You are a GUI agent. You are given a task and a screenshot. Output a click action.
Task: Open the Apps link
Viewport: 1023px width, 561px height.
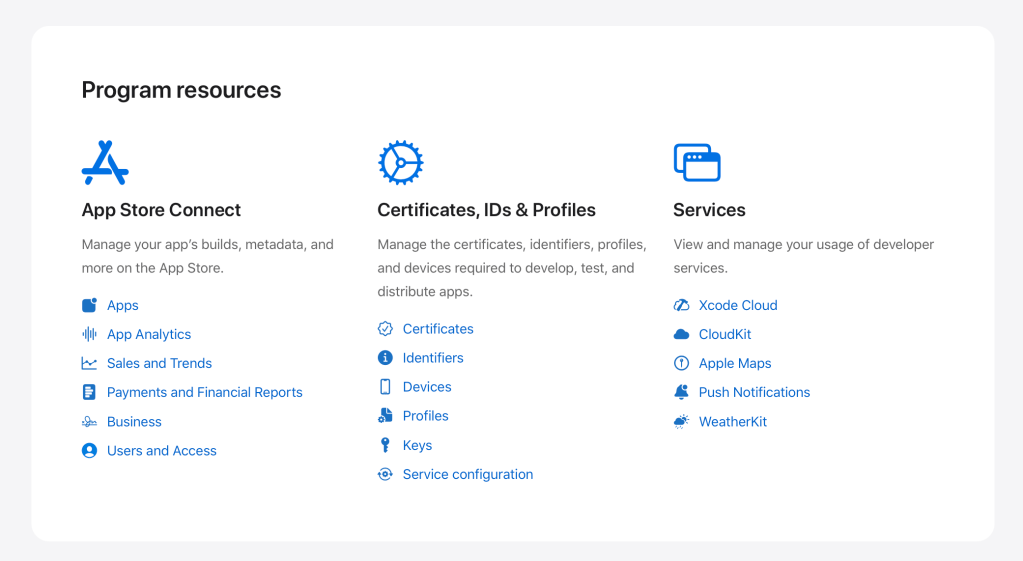tap(122, 306)
